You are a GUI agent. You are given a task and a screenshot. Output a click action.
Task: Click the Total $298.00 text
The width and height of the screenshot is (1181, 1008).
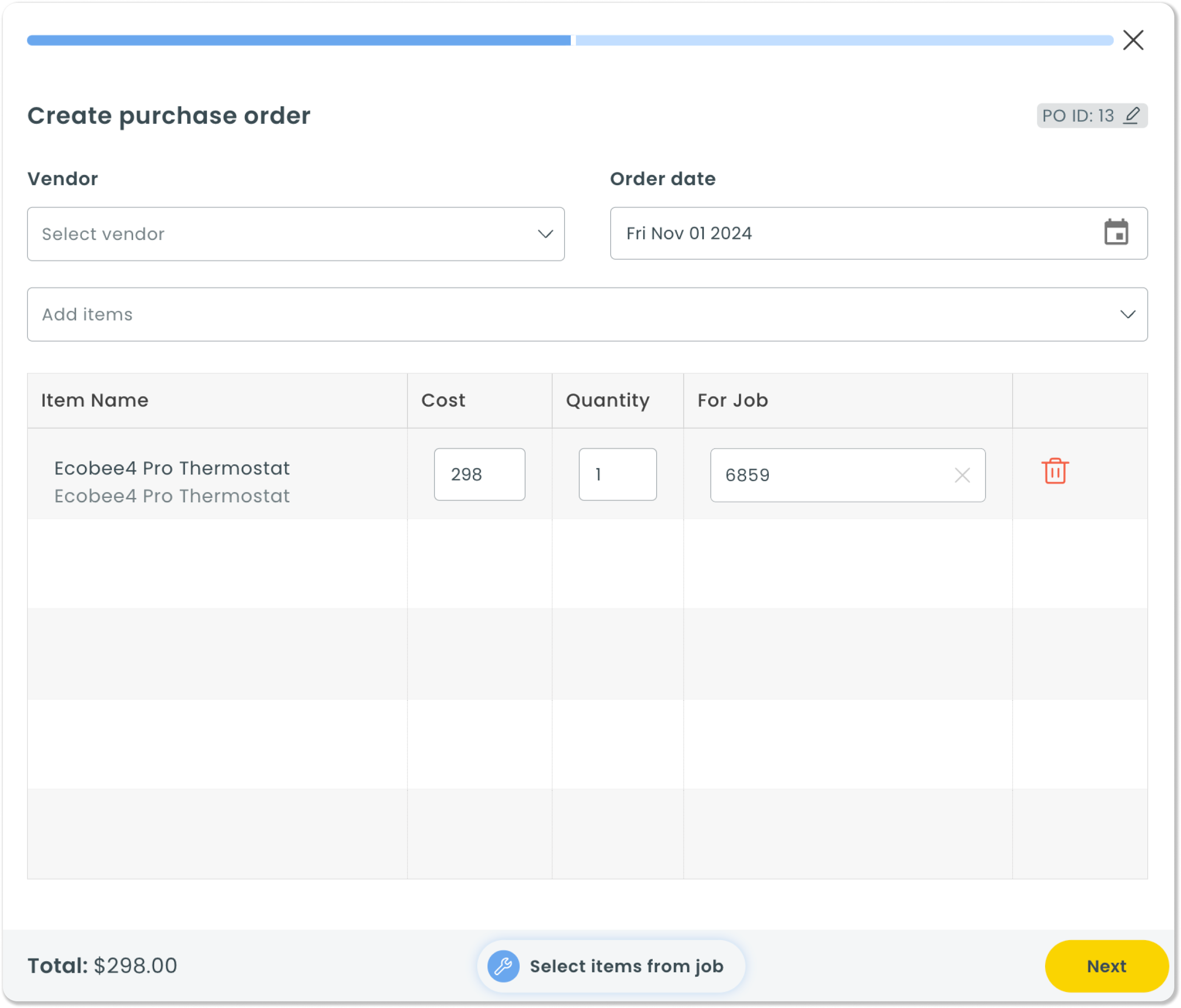pyautogui.click(x=102, y=966)
